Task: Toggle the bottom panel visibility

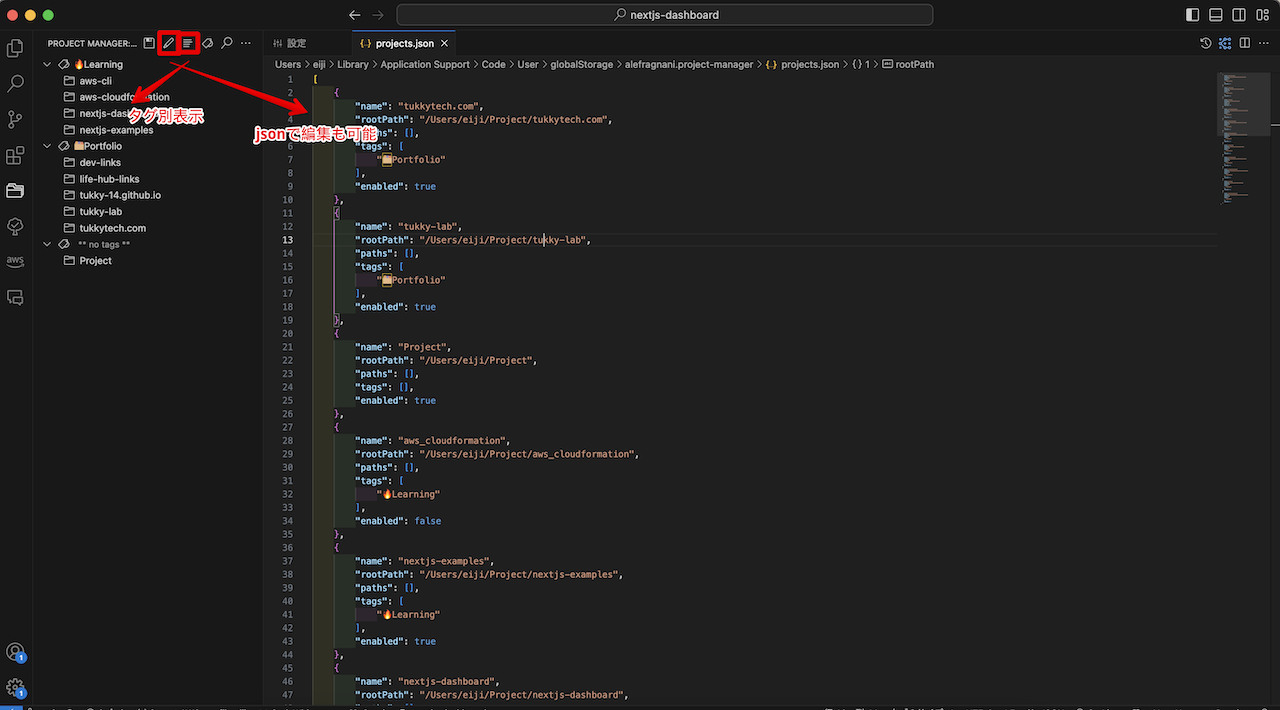Action: (x=1216, y=15)
